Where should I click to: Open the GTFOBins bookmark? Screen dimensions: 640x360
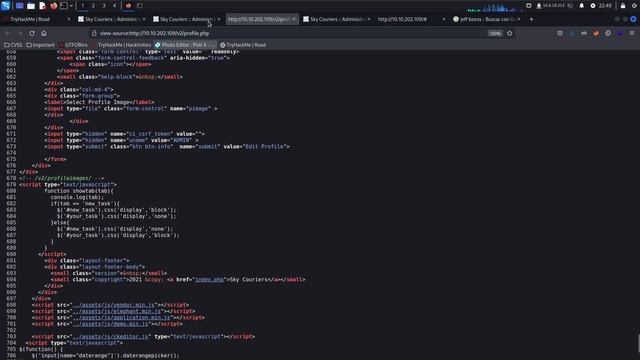pyautogui.click(x=73, y=45)
